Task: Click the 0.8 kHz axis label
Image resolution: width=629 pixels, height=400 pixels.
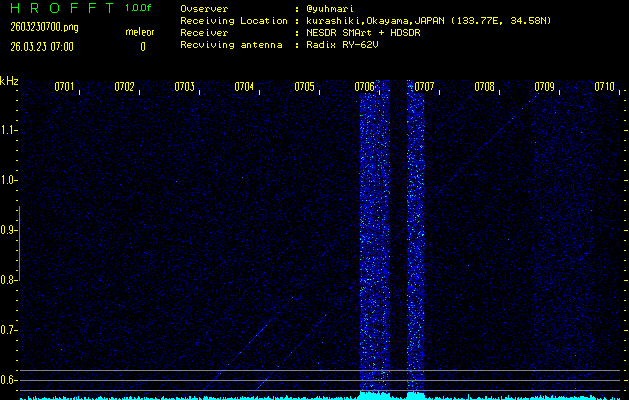Action: coord(7,280)
